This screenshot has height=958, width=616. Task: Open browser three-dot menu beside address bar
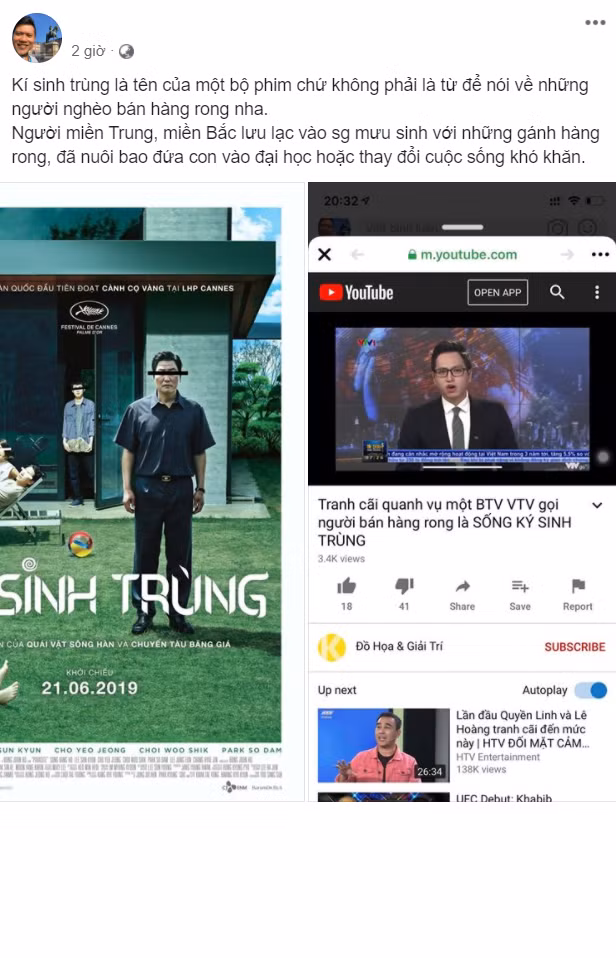(x=599, y=255)
